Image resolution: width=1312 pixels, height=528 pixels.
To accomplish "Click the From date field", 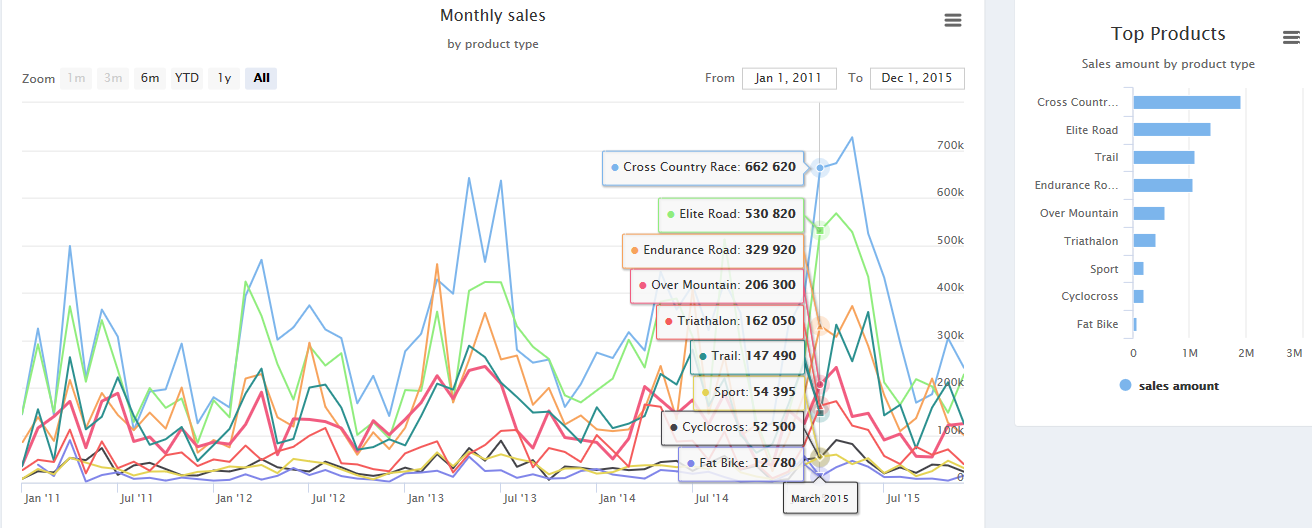I will pos(788,78).
